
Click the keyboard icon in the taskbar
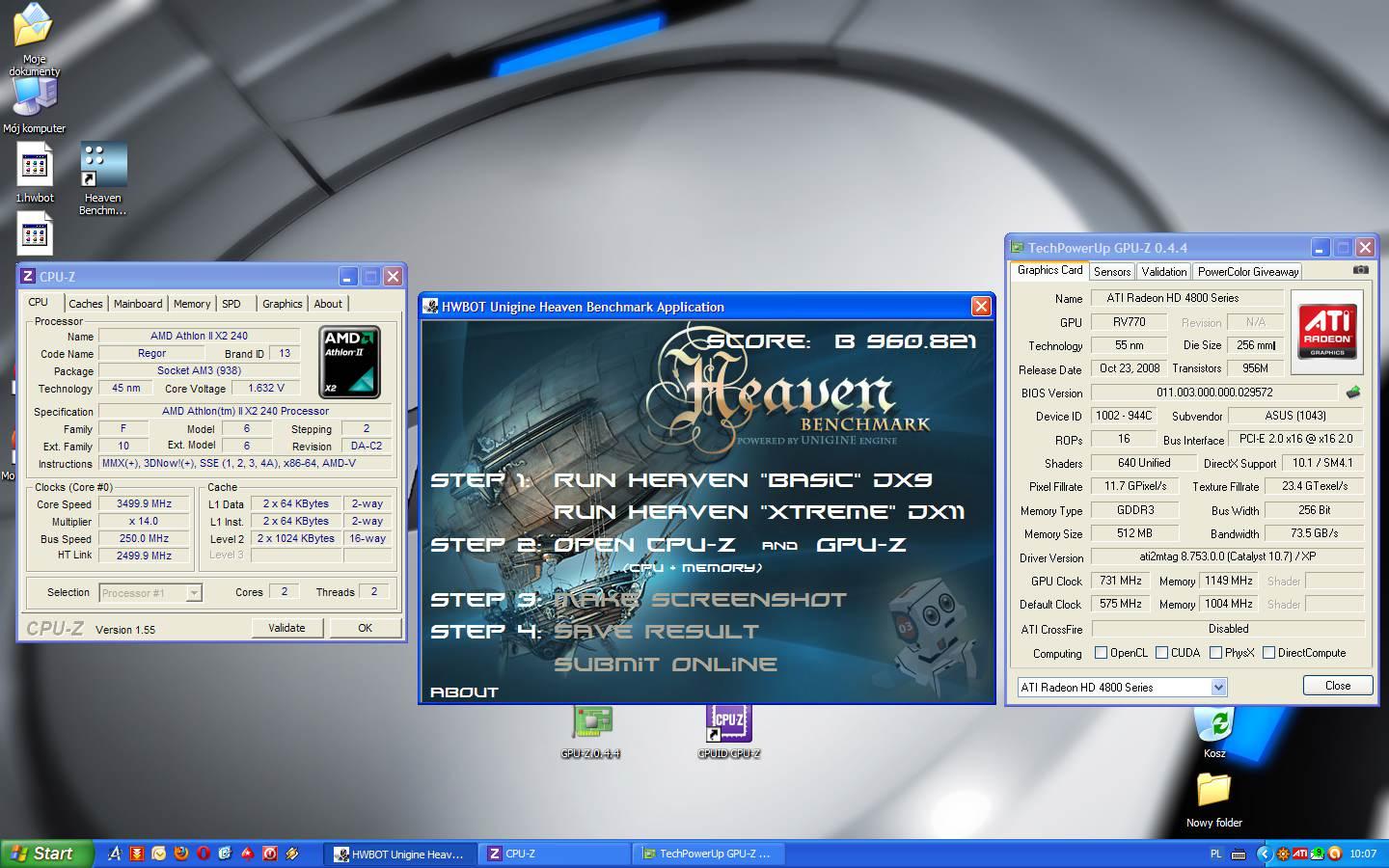pos(1238,854)
